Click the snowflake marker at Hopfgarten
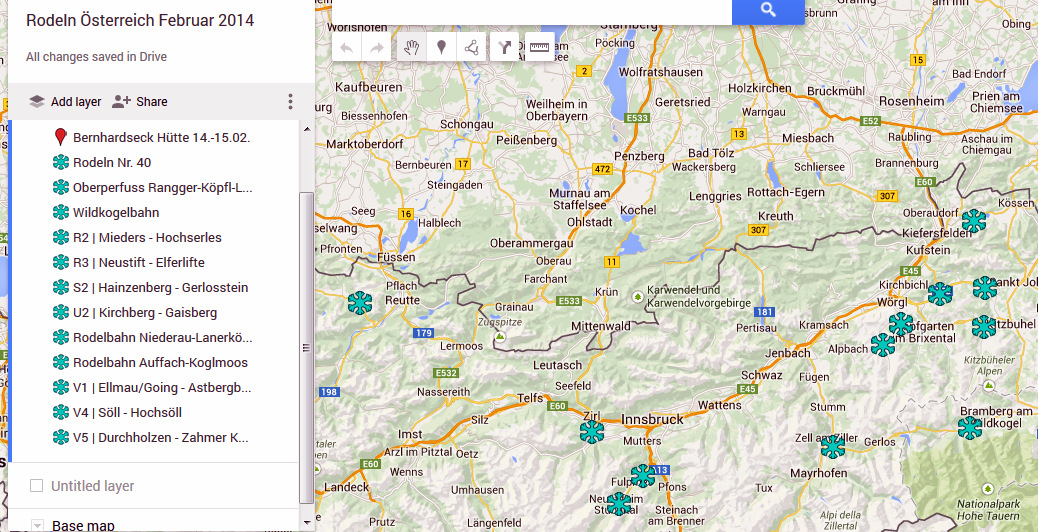 tap(901, 324)
